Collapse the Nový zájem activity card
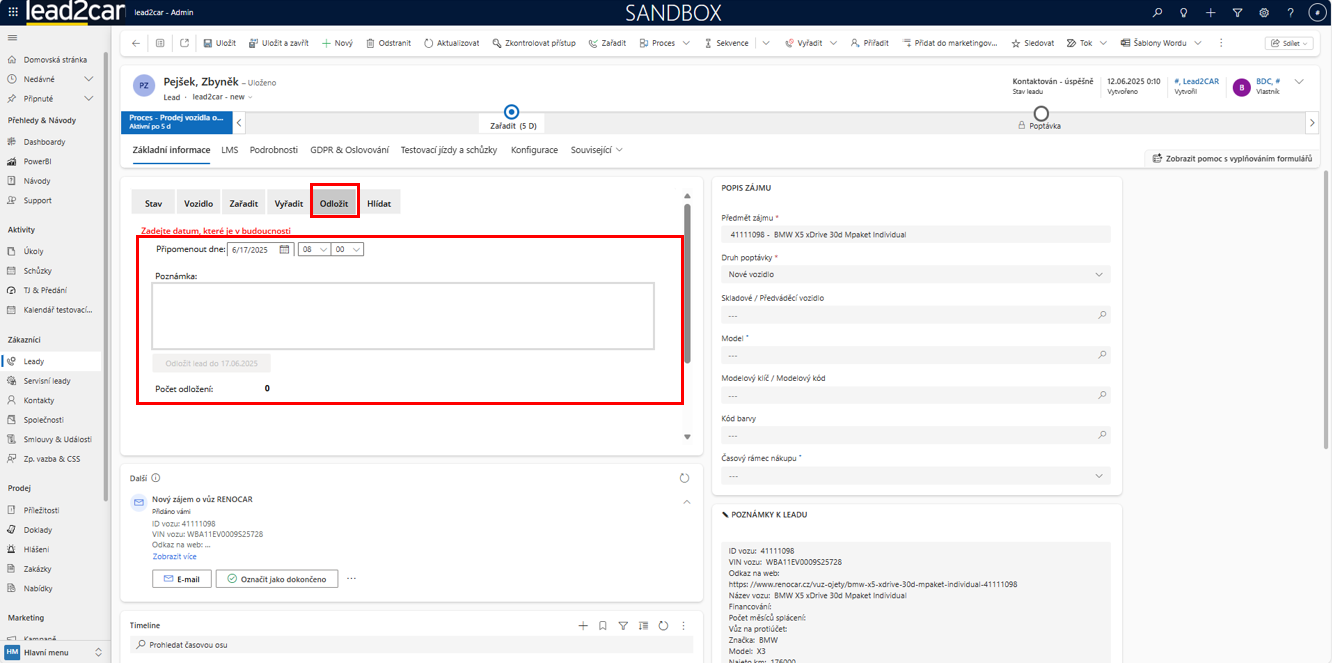The image size is (1332, 663). (x=685, y=501)
